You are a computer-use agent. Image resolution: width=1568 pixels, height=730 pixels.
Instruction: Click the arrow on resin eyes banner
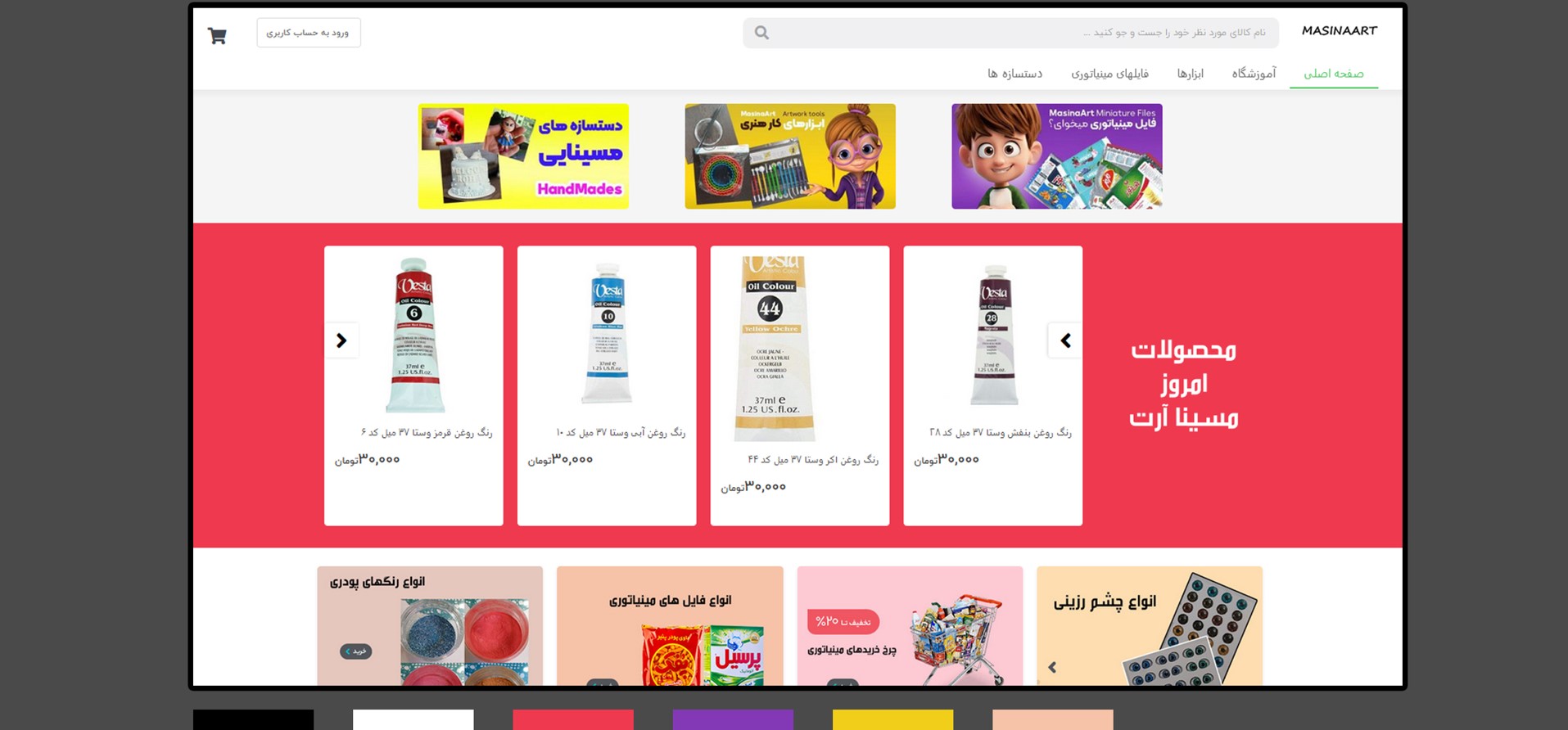point(1052,667)
